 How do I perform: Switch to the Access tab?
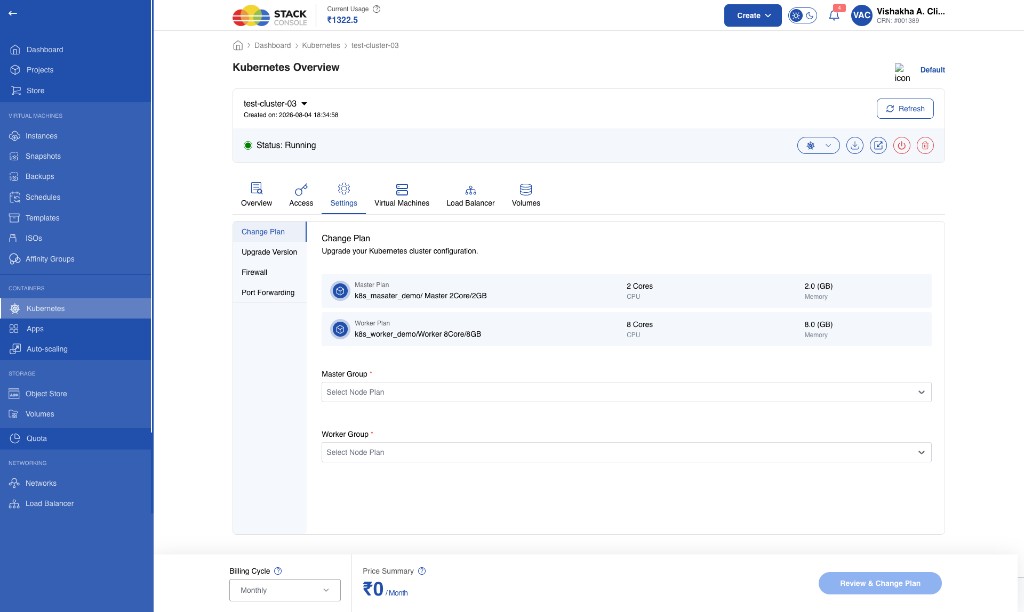301,195
